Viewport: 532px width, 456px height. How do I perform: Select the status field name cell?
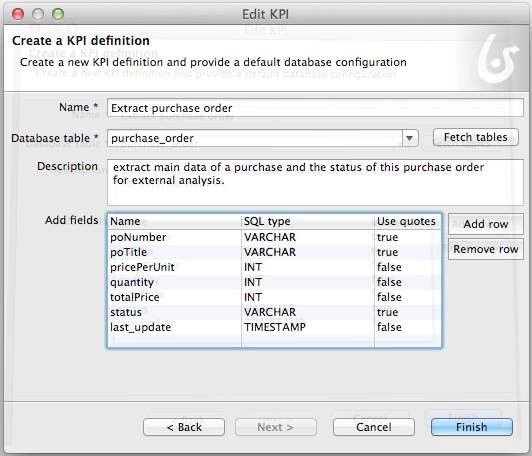174,312
